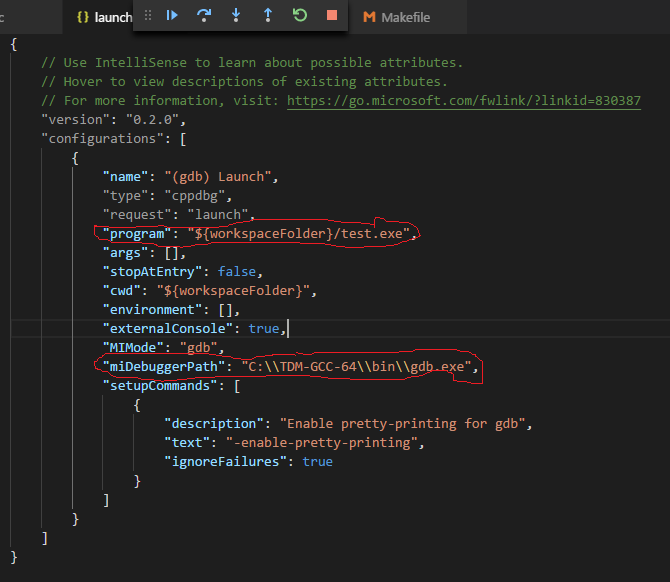Click the "${workspaceFolder}/test.exe" value
This screenshot has width=670, height=582.
(x=299, y=234)
